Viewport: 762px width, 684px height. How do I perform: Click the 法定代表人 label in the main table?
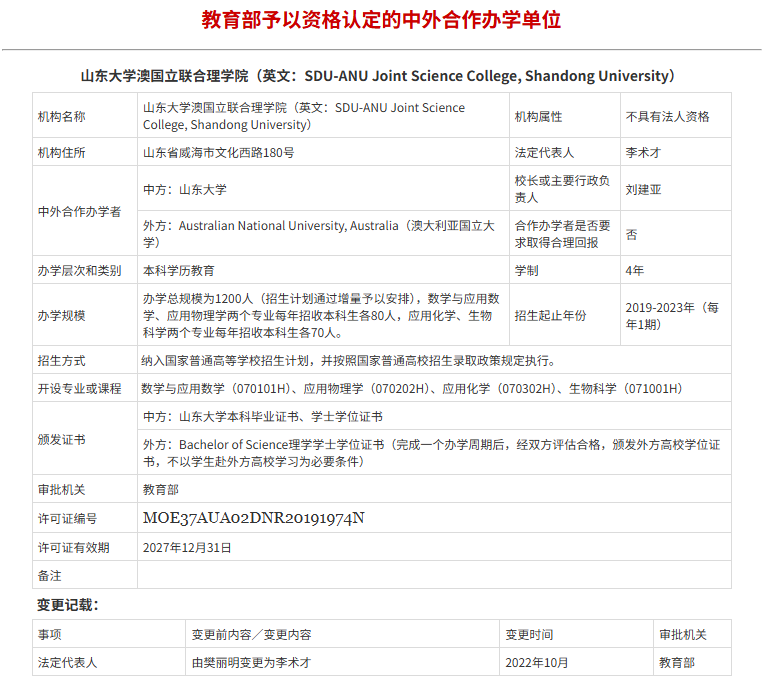click(544, 153)
